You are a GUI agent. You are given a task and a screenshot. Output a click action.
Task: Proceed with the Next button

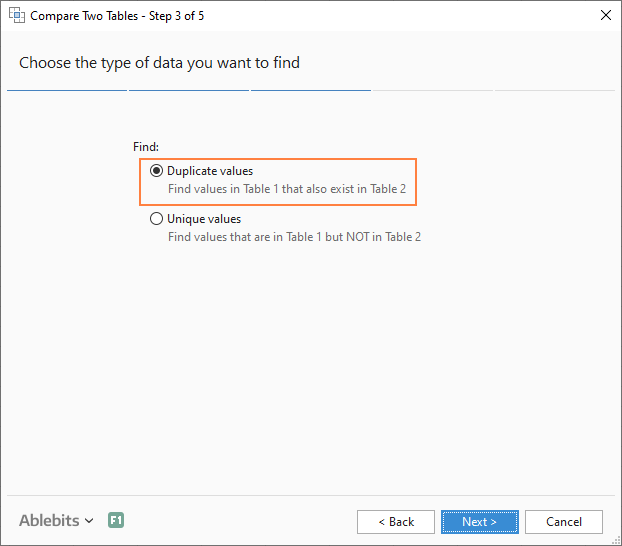480,522
